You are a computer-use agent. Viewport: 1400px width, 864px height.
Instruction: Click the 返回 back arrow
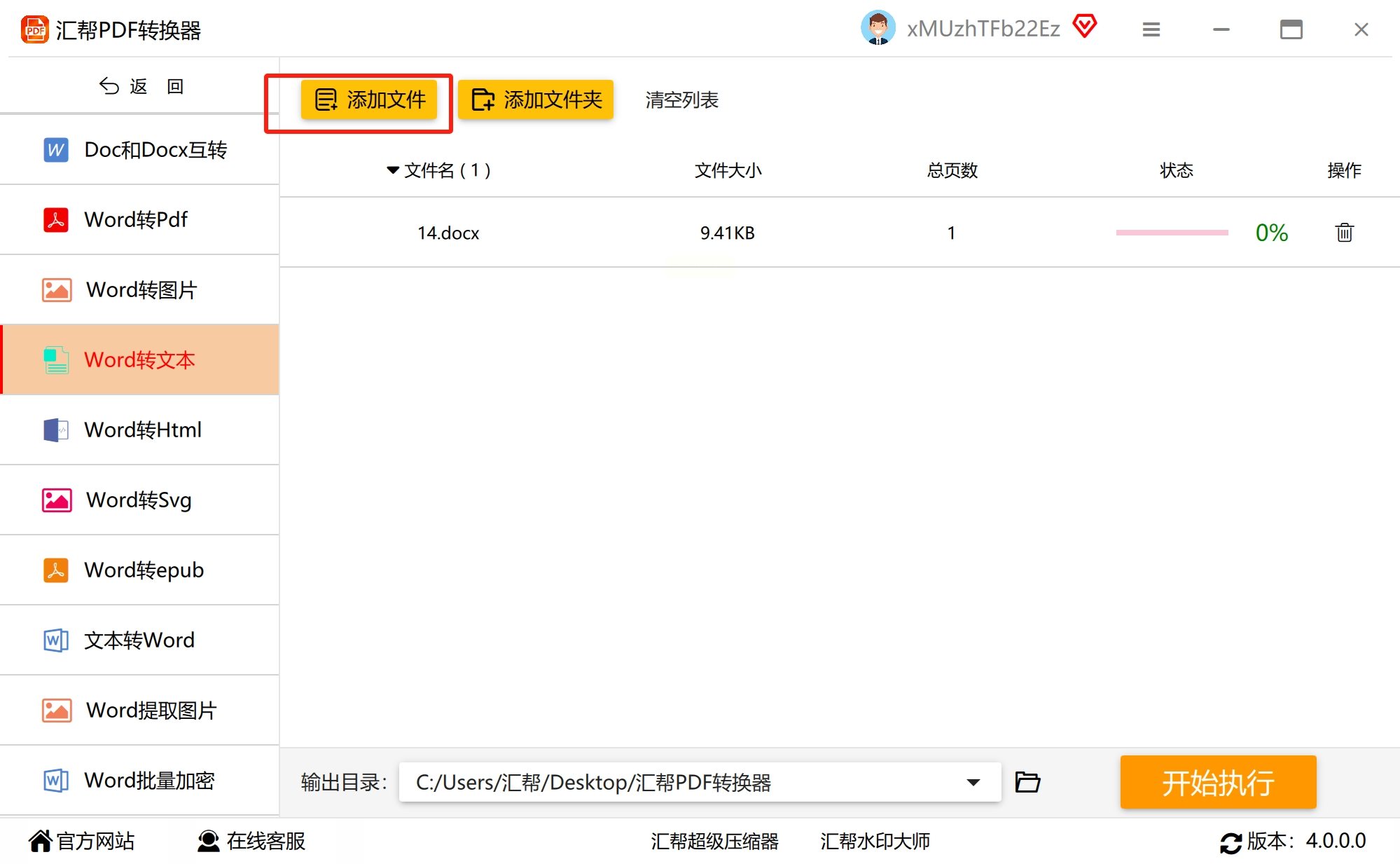pos(109,86)
